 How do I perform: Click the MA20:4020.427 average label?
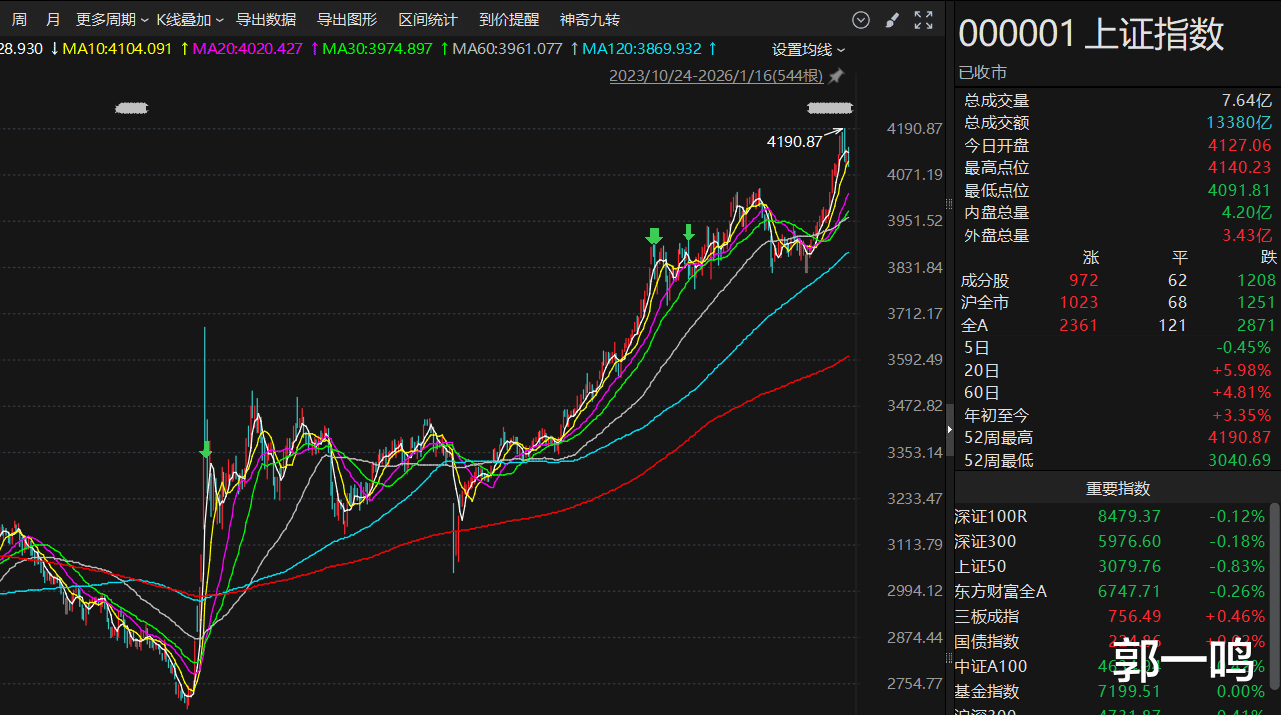point(247,49)
